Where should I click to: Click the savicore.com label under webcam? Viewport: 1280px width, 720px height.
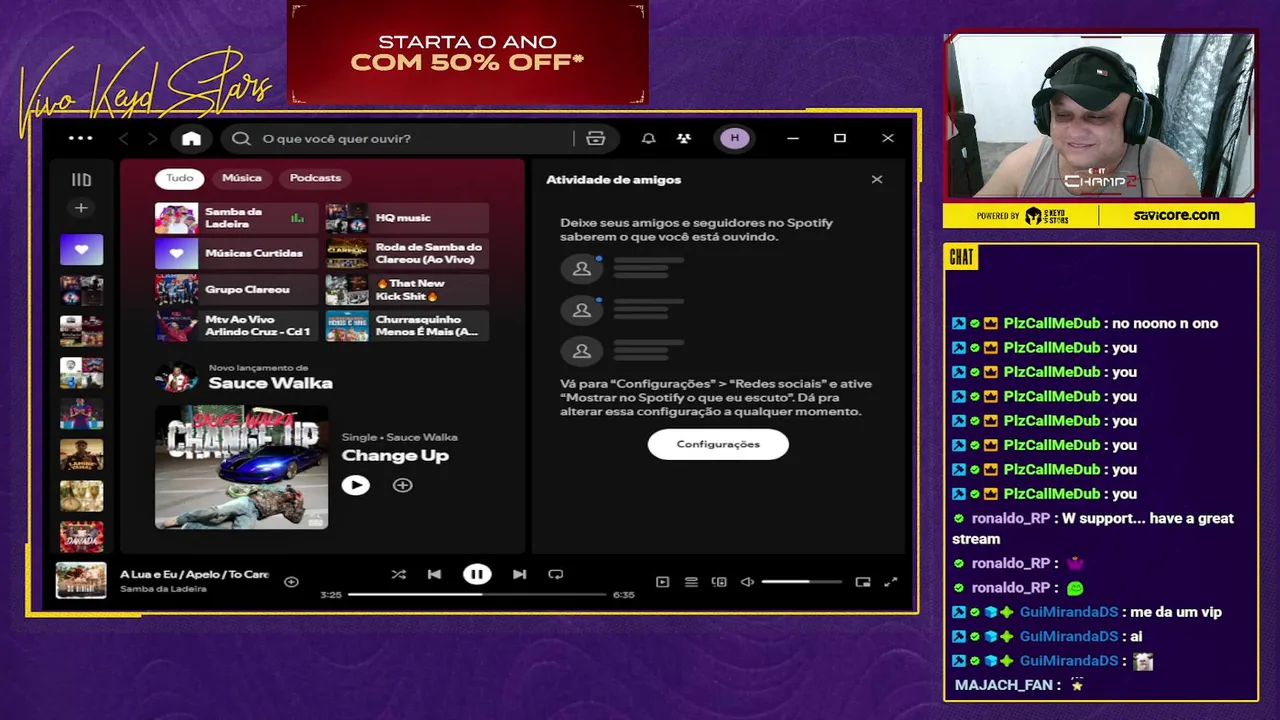(x=1176, y=215)
